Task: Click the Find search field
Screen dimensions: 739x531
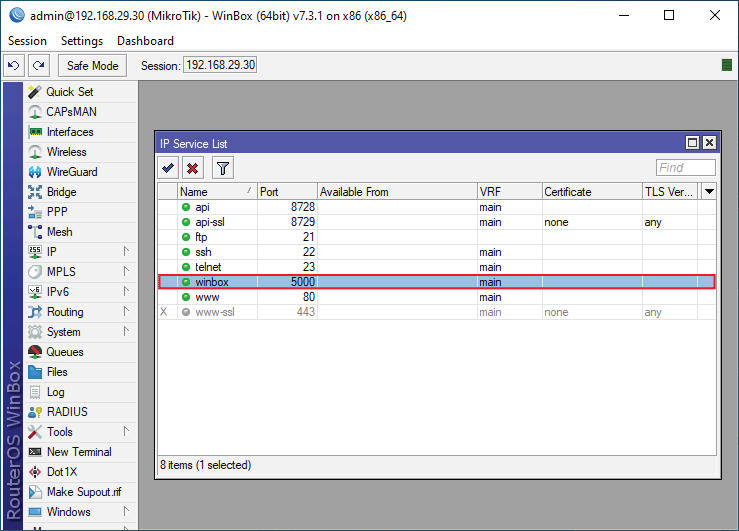Action: pos(686,168)
